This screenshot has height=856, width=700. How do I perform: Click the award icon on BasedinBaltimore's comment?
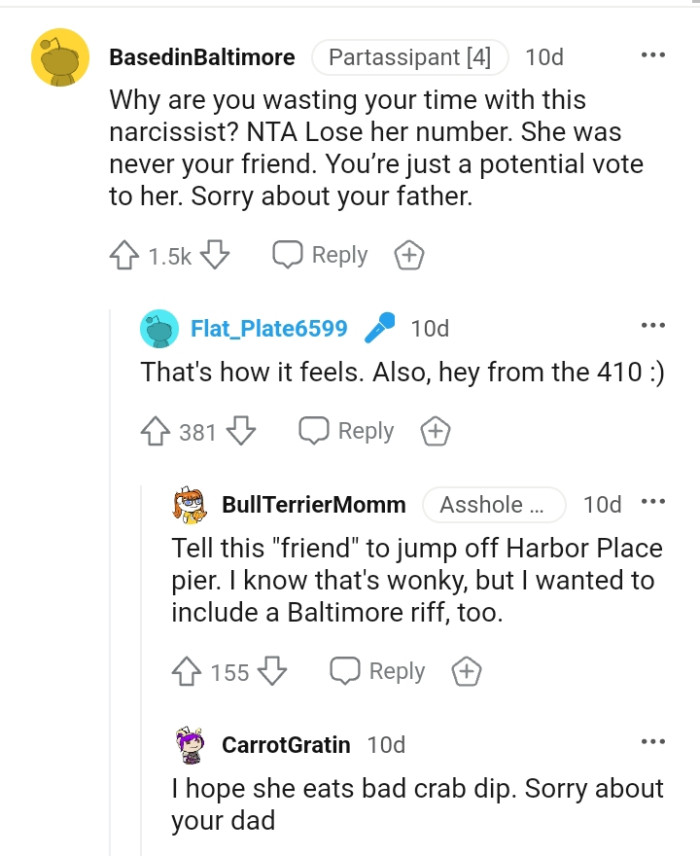(x=408, y=255)
